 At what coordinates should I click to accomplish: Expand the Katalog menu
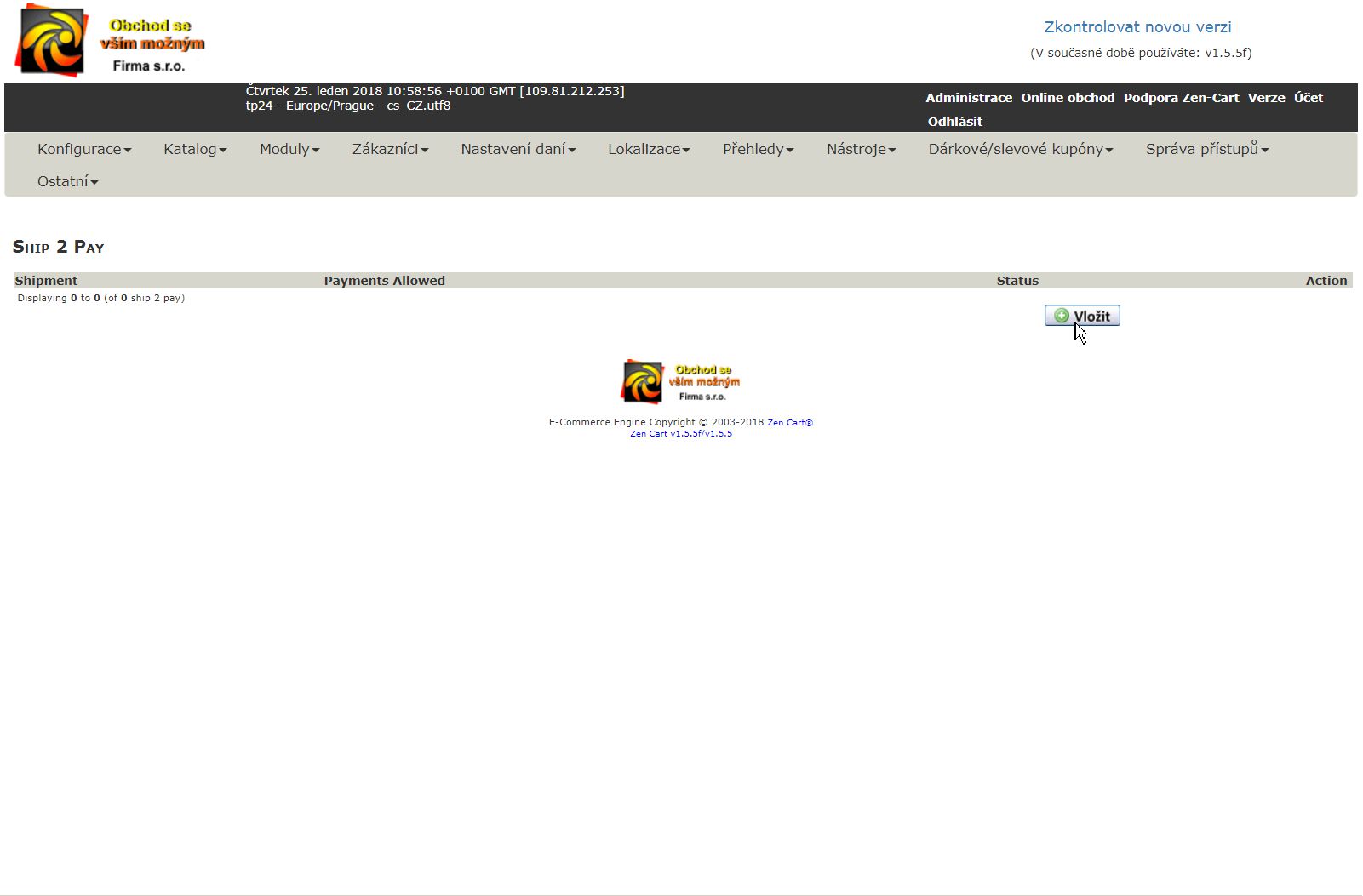pyautogui.click(x=195, y=149)
